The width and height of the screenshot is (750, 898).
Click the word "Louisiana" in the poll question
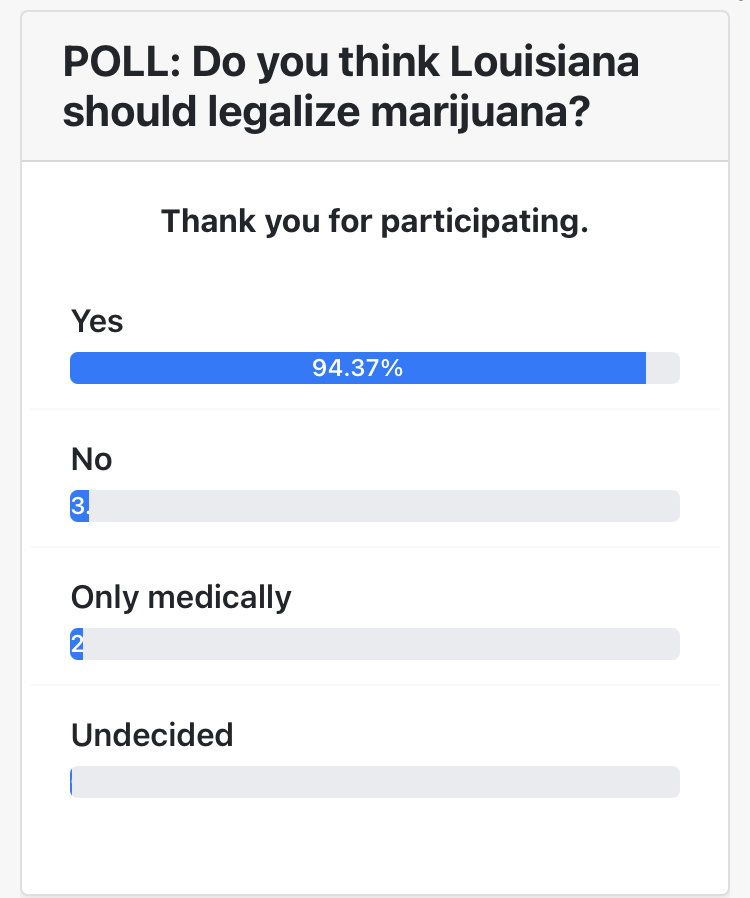pos(544,64)
